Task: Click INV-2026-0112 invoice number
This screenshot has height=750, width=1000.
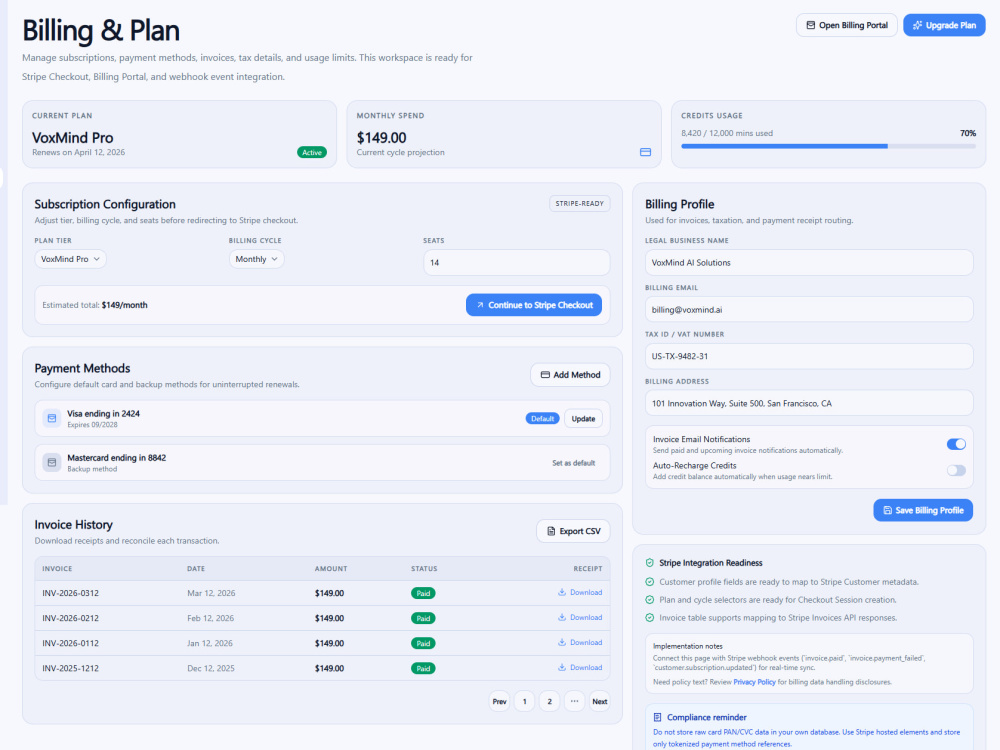Action: coord(71,643)
